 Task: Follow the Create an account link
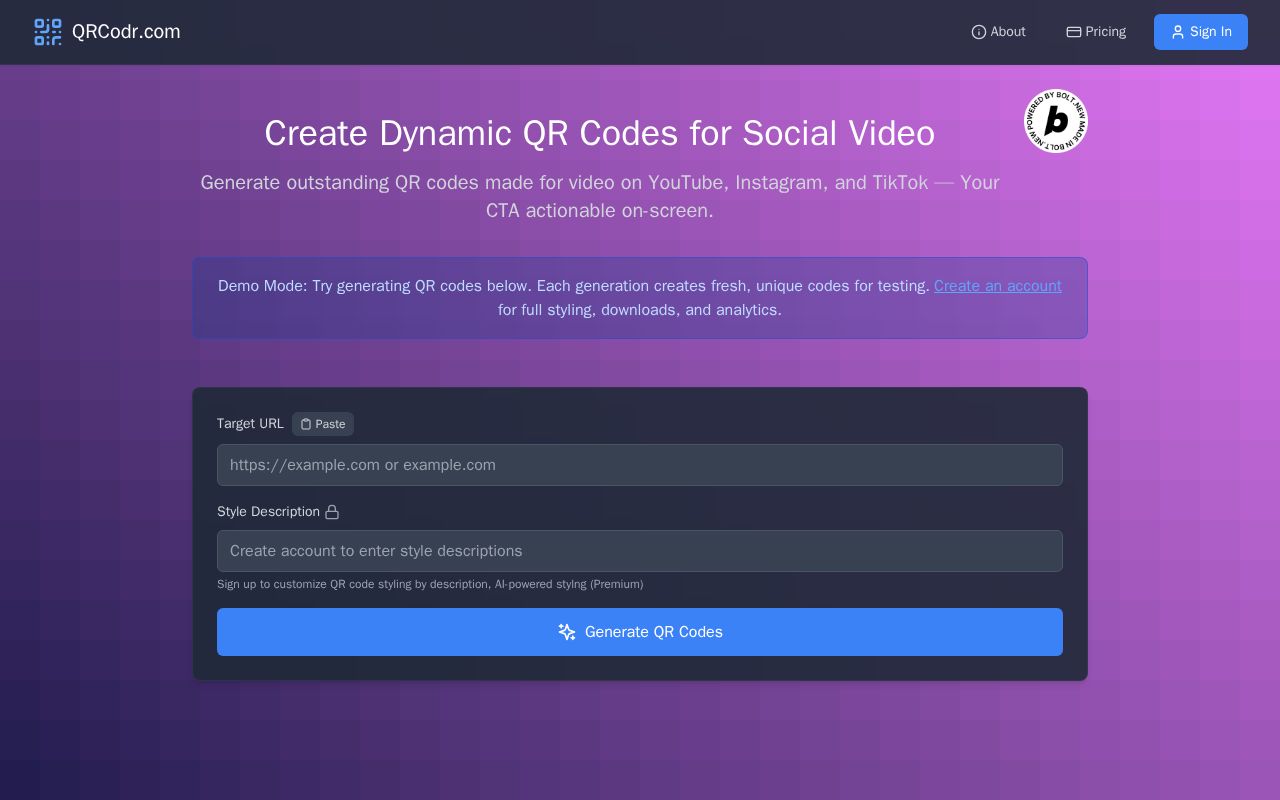[998, 286]
